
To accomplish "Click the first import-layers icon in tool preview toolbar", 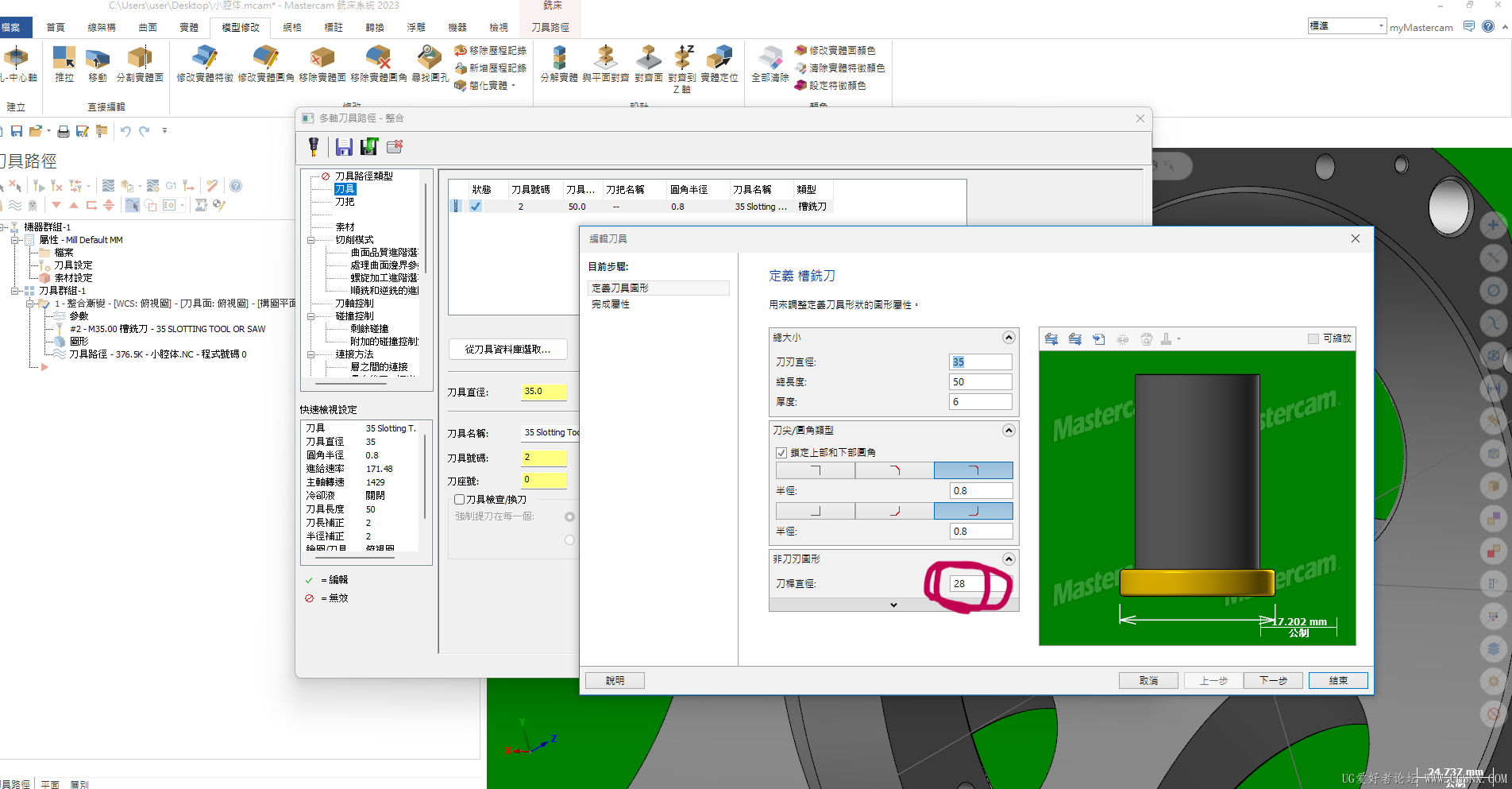I will 1051,339.
